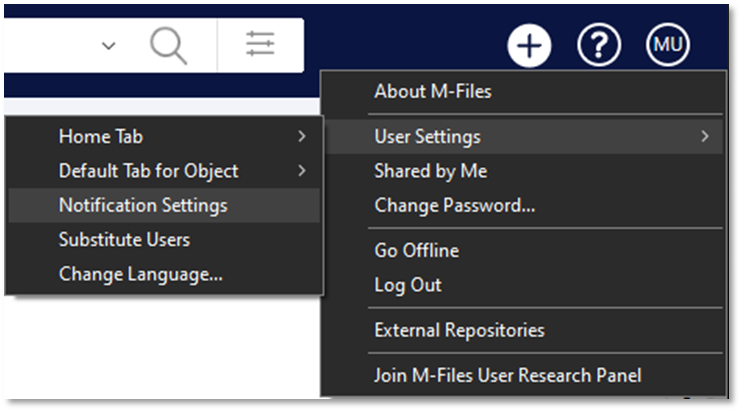The width and height of the screenshot is (742, 412).
Task: Click Change Password... in the menu
Action: (x=454, y=205)
